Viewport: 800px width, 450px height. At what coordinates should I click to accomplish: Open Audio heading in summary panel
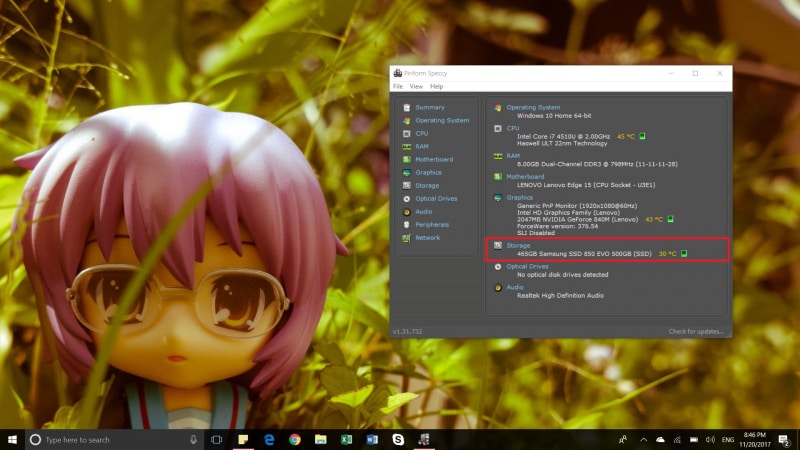coord(515,288)
